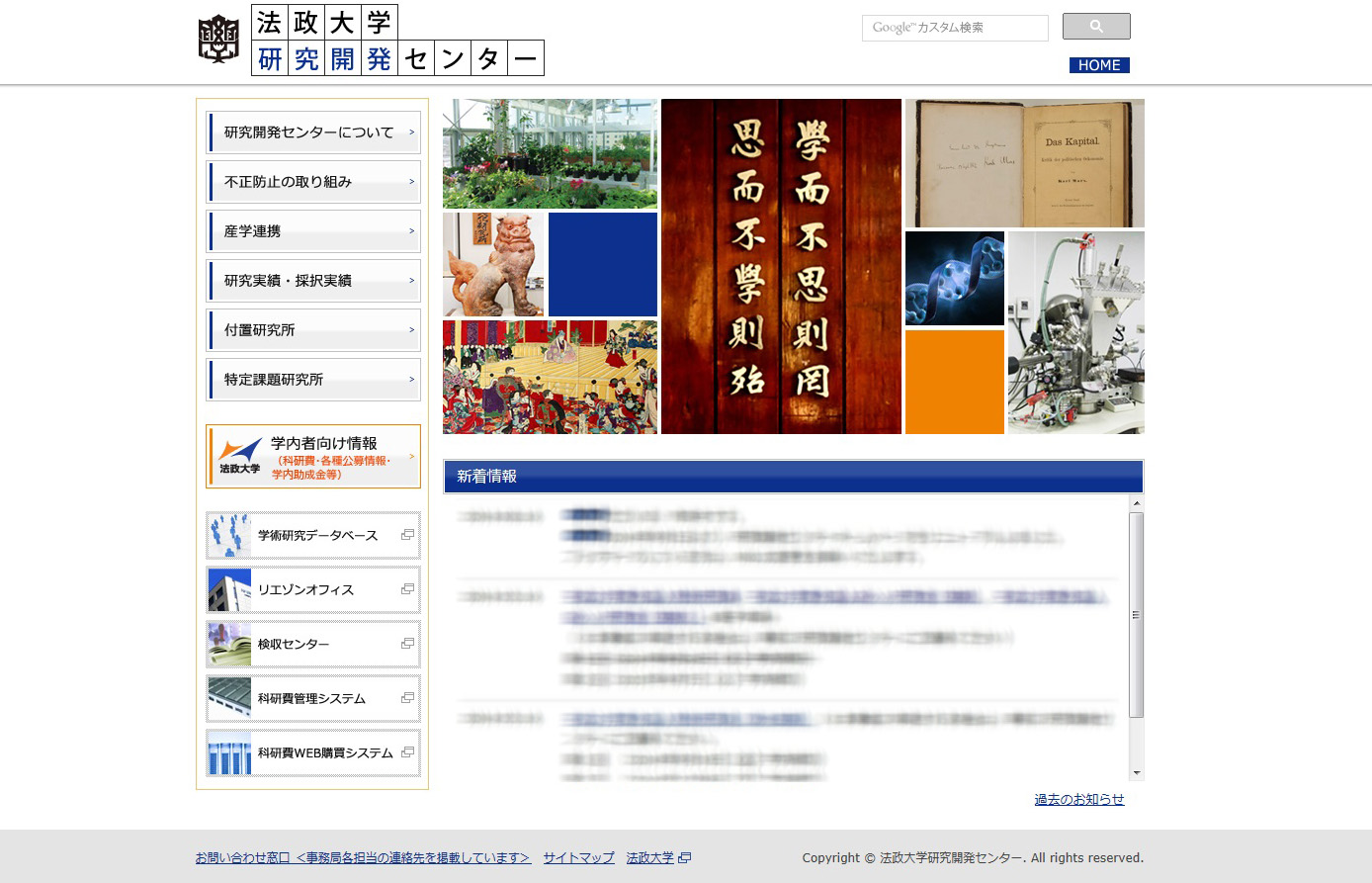
Task: Click the external-link icon after footer 法政大学
Action: click(x=684, y=857)
